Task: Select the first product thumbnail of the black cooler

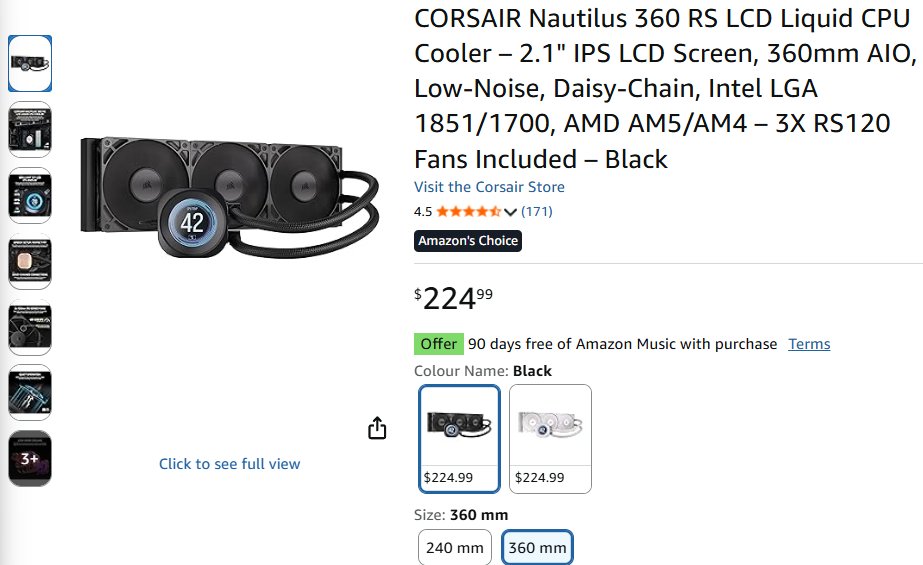Action: (30, 64)
